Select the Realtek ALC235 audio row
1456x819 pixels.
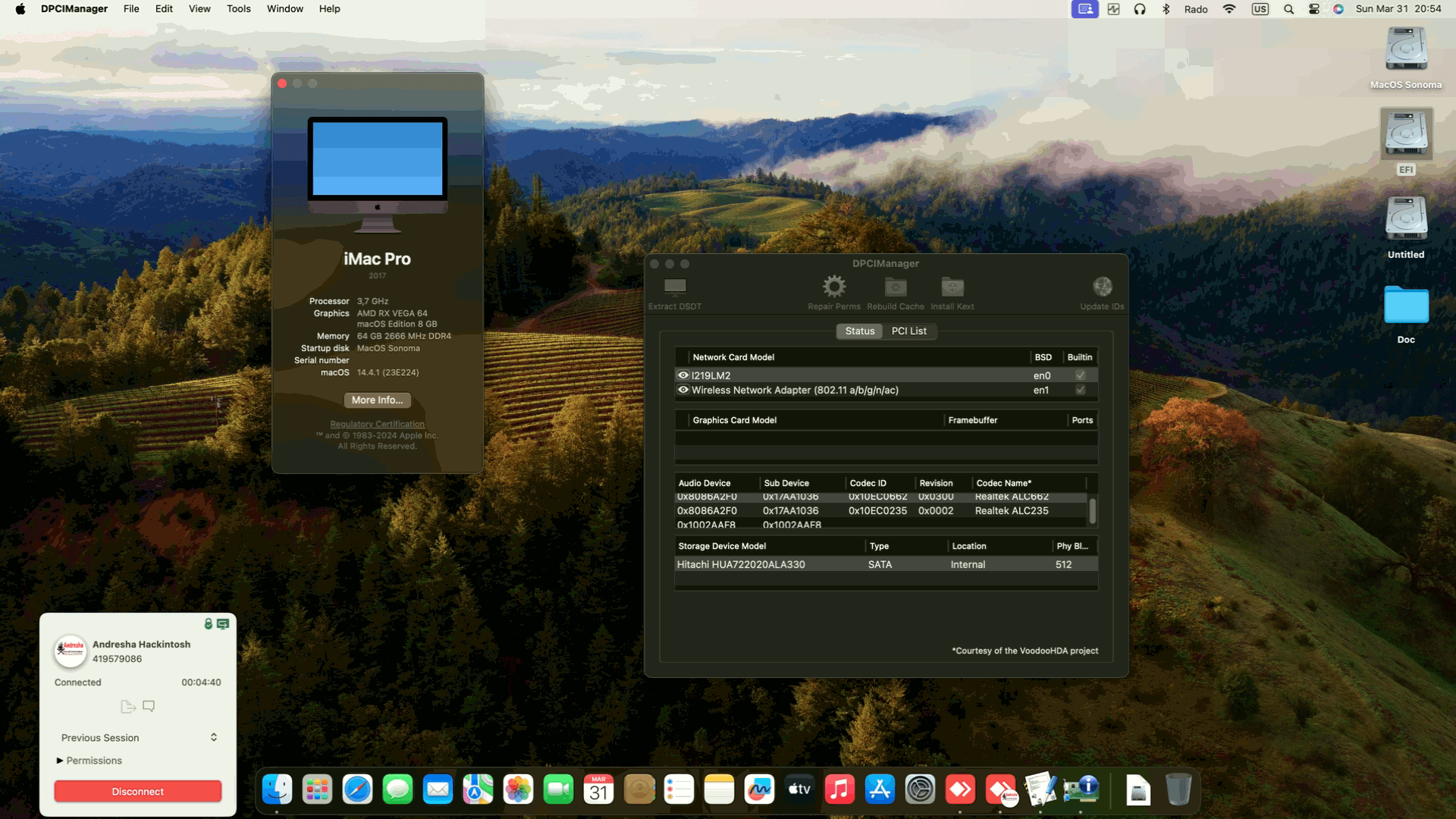click(x=881, y=510)
